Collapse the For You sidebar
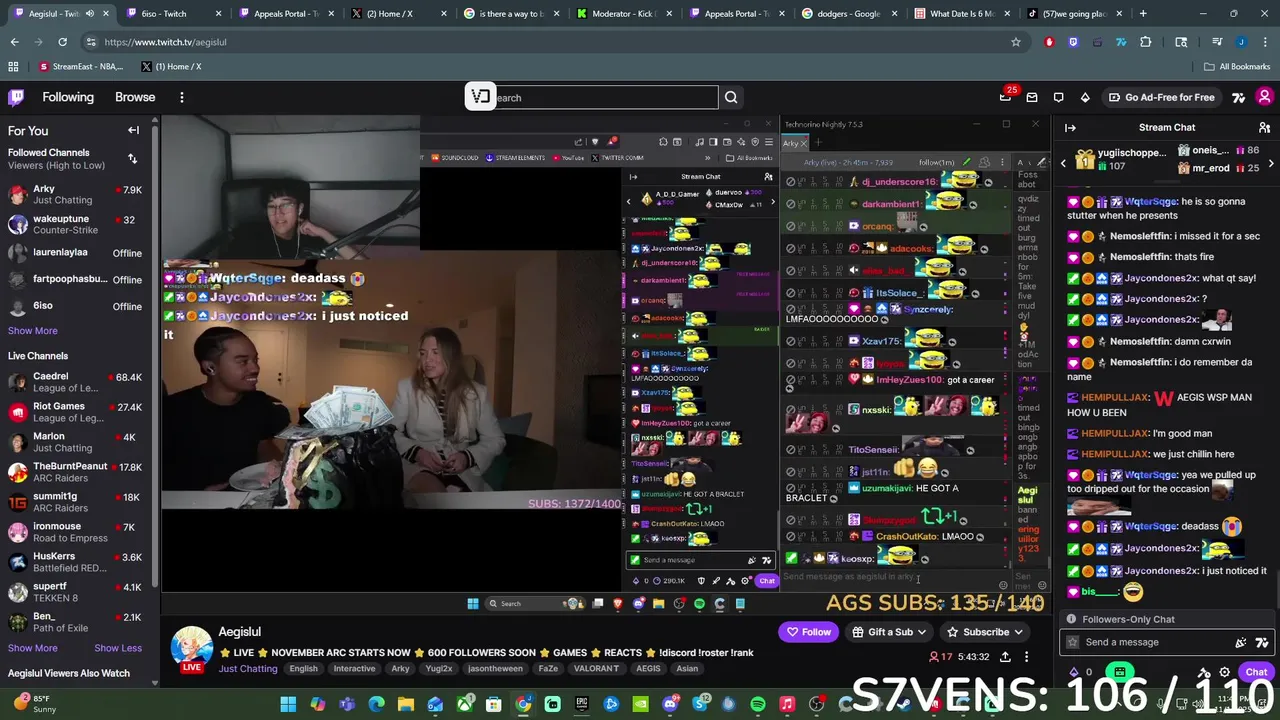The image size is (1280, 720). point(133,130)
